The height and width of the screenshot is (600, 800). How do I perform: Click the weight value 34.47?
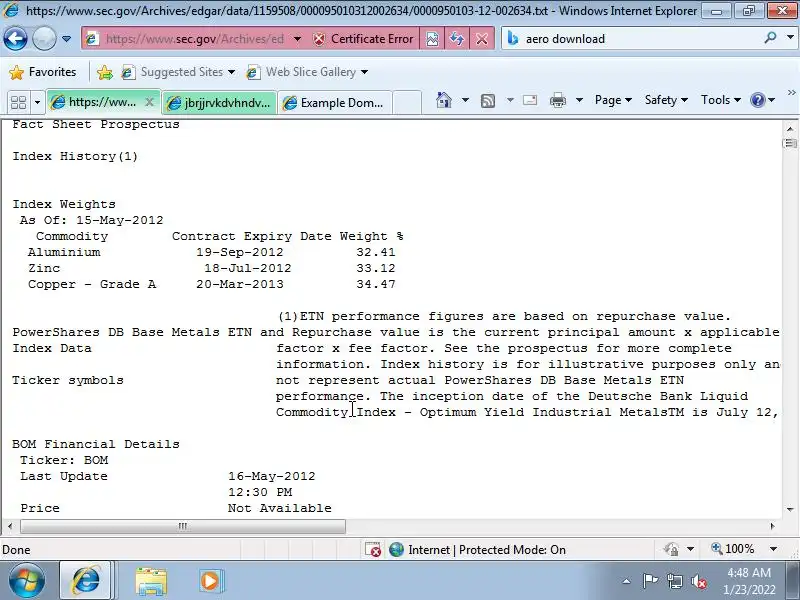click(x=376, y=284)
